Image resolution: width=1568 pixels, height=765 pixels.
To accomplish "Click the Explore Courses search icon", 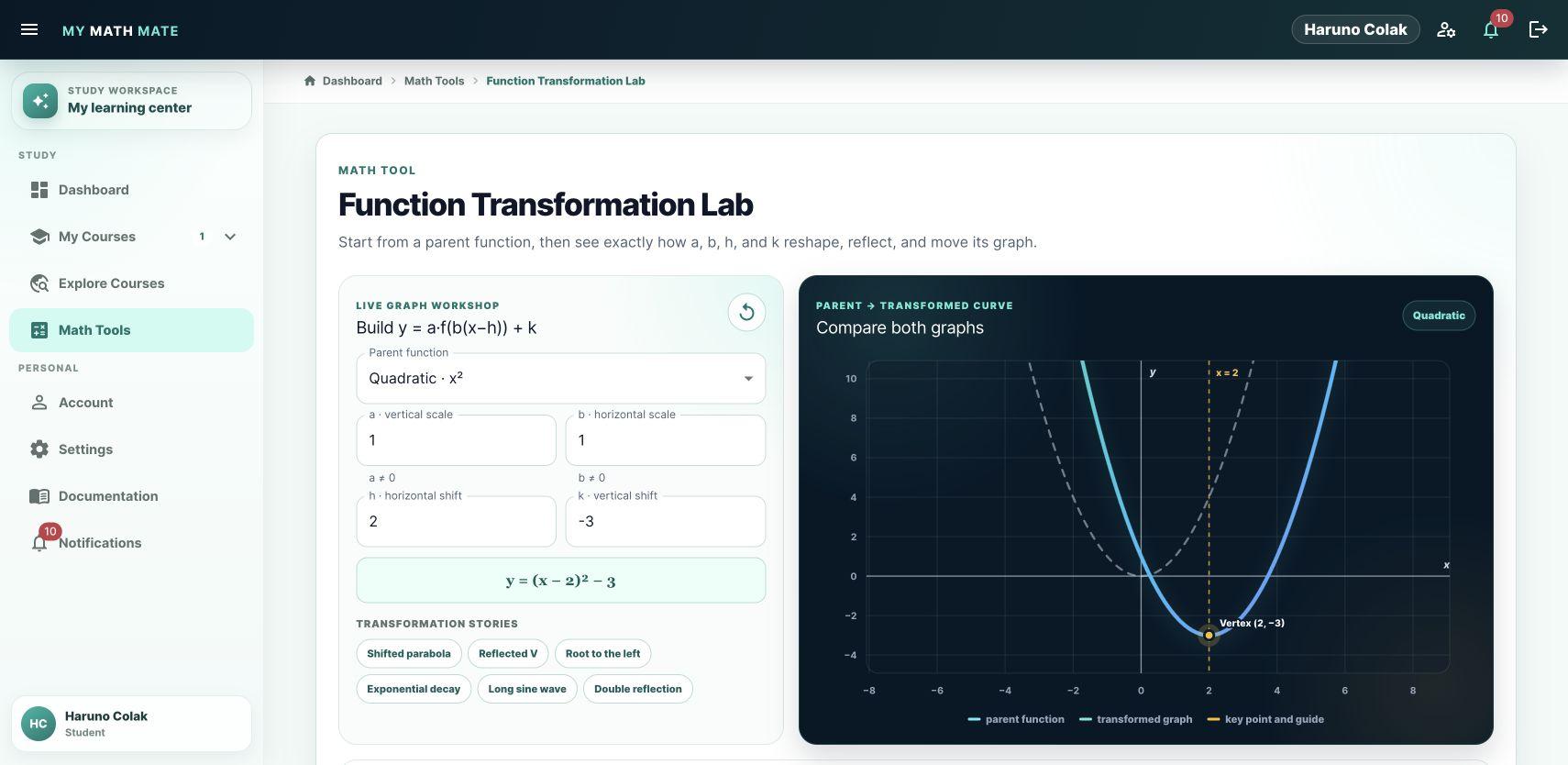I will coord(39,283).
